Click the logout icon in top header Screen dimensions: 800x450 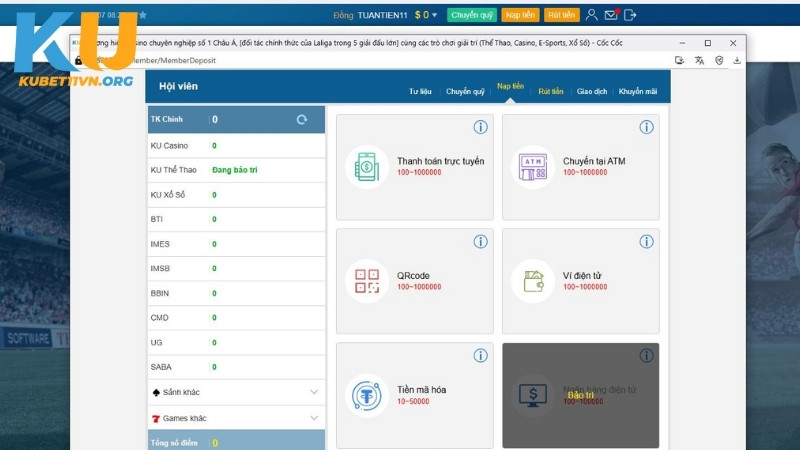[630, 15]
